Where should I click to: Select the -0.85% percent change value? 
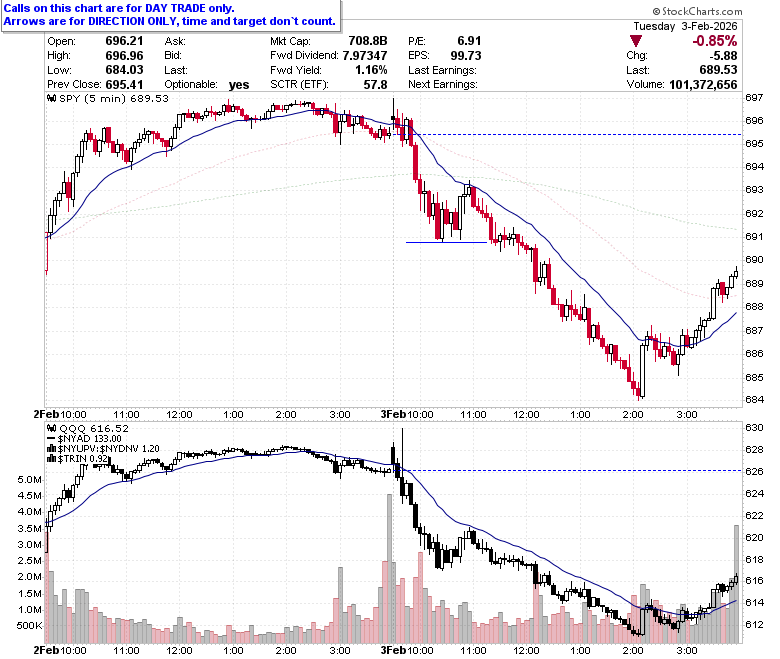tap(715, 41)
